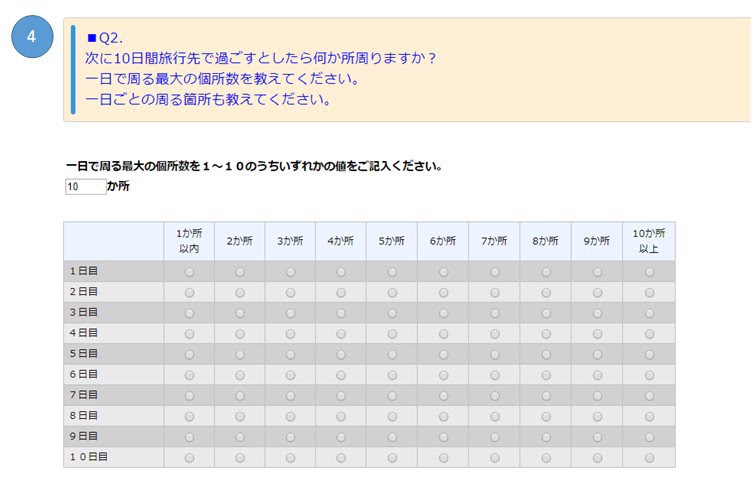753x496 pixels.
Task: Select 9か所 for 3日目
Action: (x=597, y=313)
